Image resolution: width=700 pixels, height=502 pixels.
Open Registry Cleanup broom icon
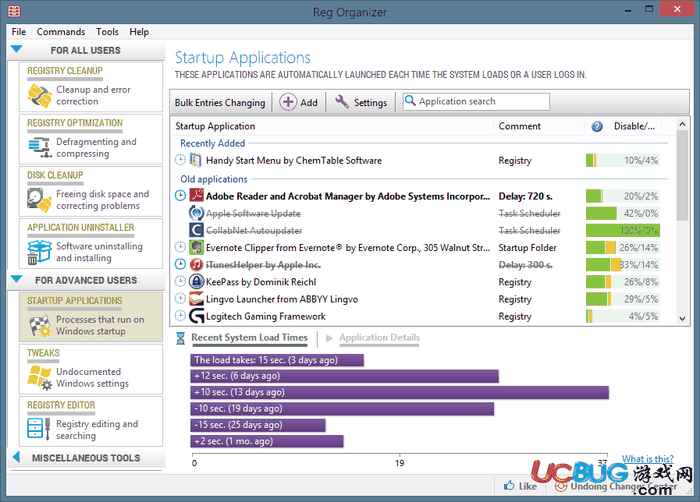40,96
